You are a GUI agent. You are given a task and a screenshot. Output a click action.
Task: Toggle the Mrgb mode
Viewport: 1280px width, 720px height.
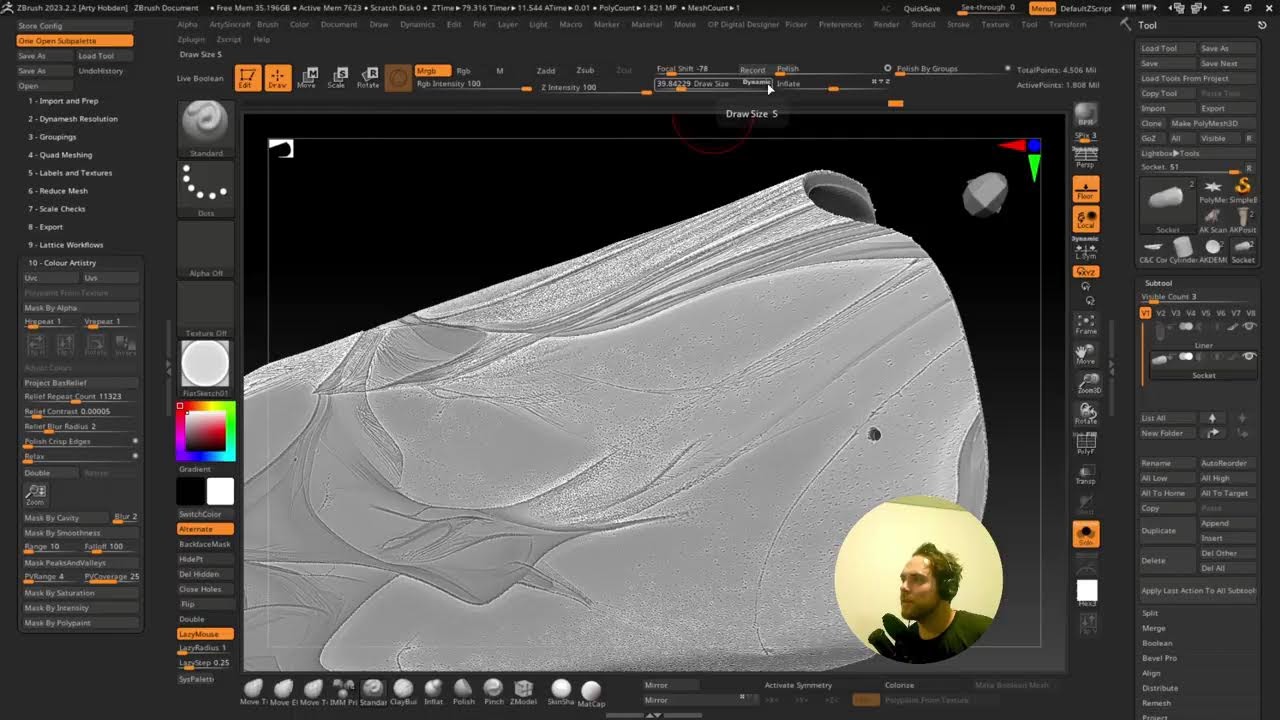click(432, 71)
